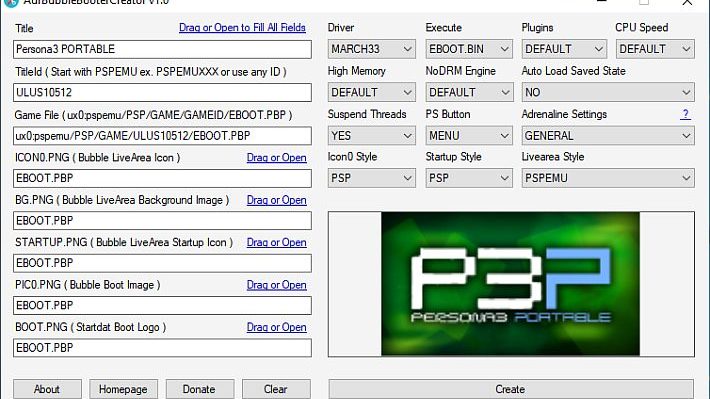710x399 pixels.
Task: Click the Clear button
Action: tap(276, 389)
